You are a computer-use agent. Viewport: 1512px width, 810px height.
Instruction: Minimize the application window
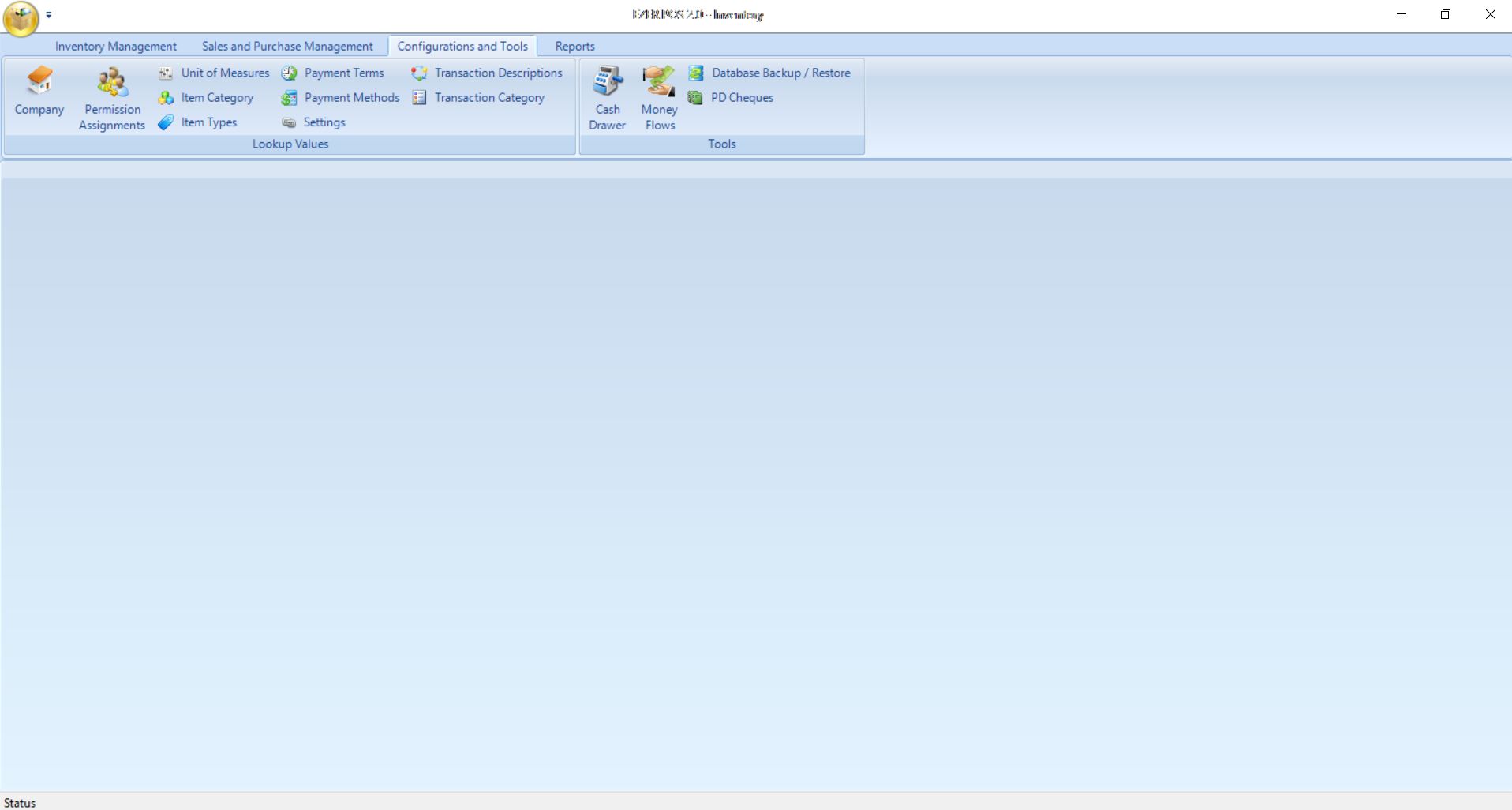click(1402, 14)
